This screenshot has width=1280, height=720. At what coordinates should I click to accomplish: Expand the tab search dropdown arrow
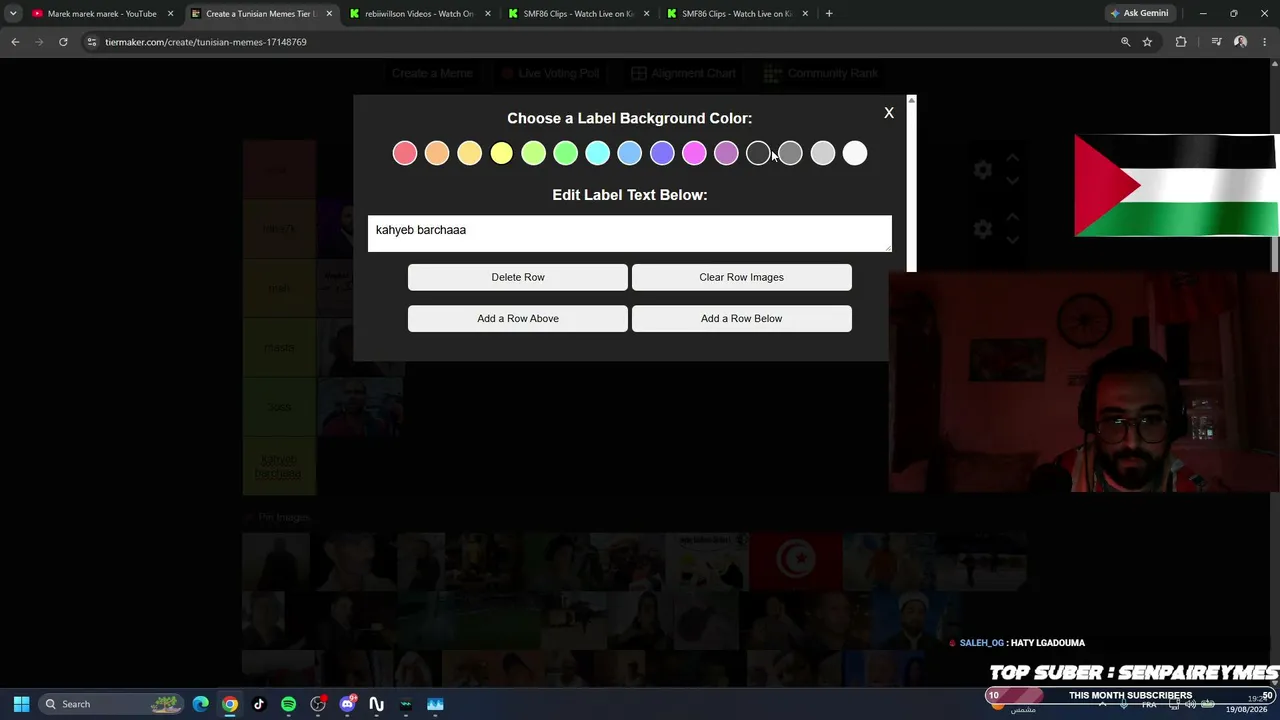[x=13, y=14]
